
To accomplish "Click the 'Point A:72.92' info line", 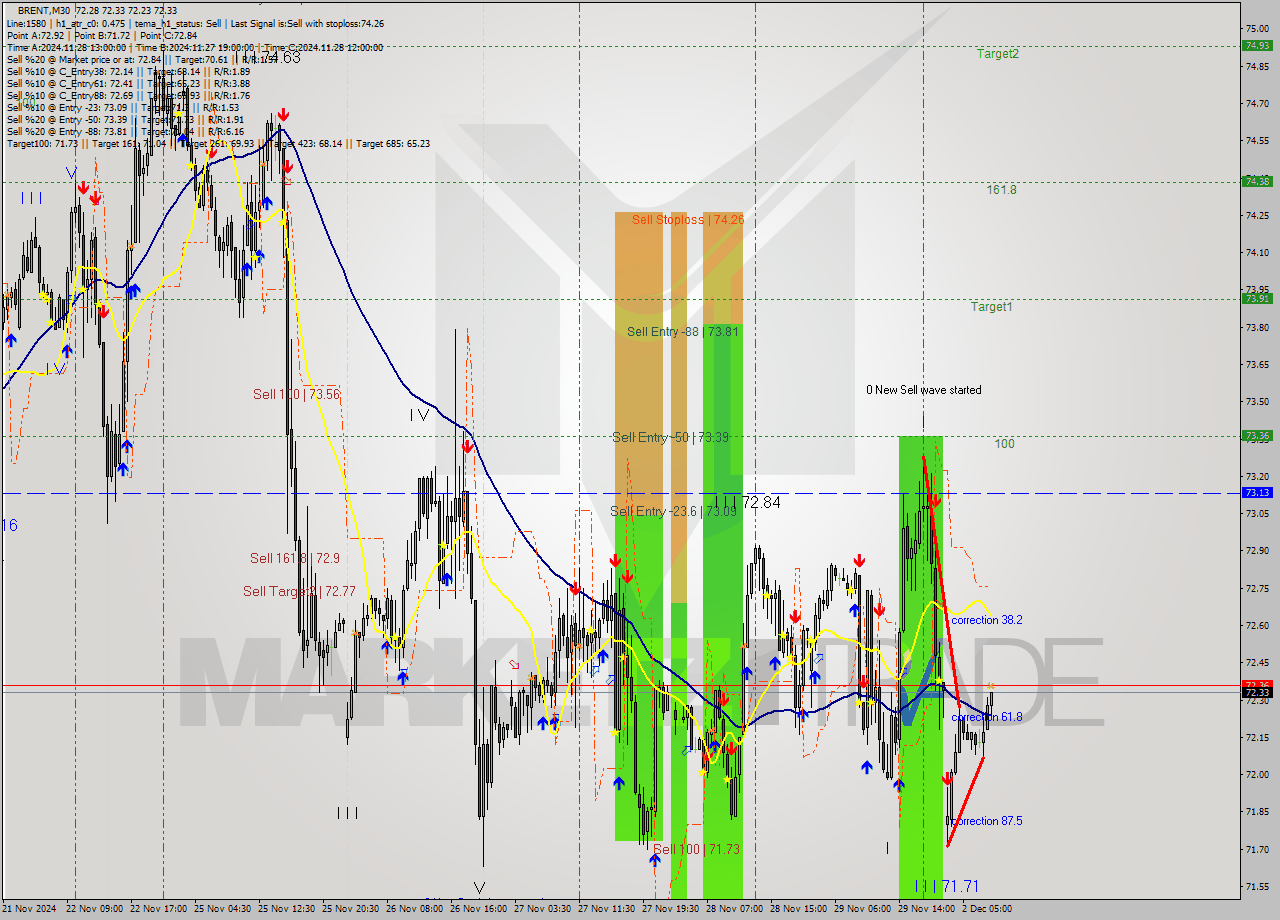I will (x=102, y=35).
